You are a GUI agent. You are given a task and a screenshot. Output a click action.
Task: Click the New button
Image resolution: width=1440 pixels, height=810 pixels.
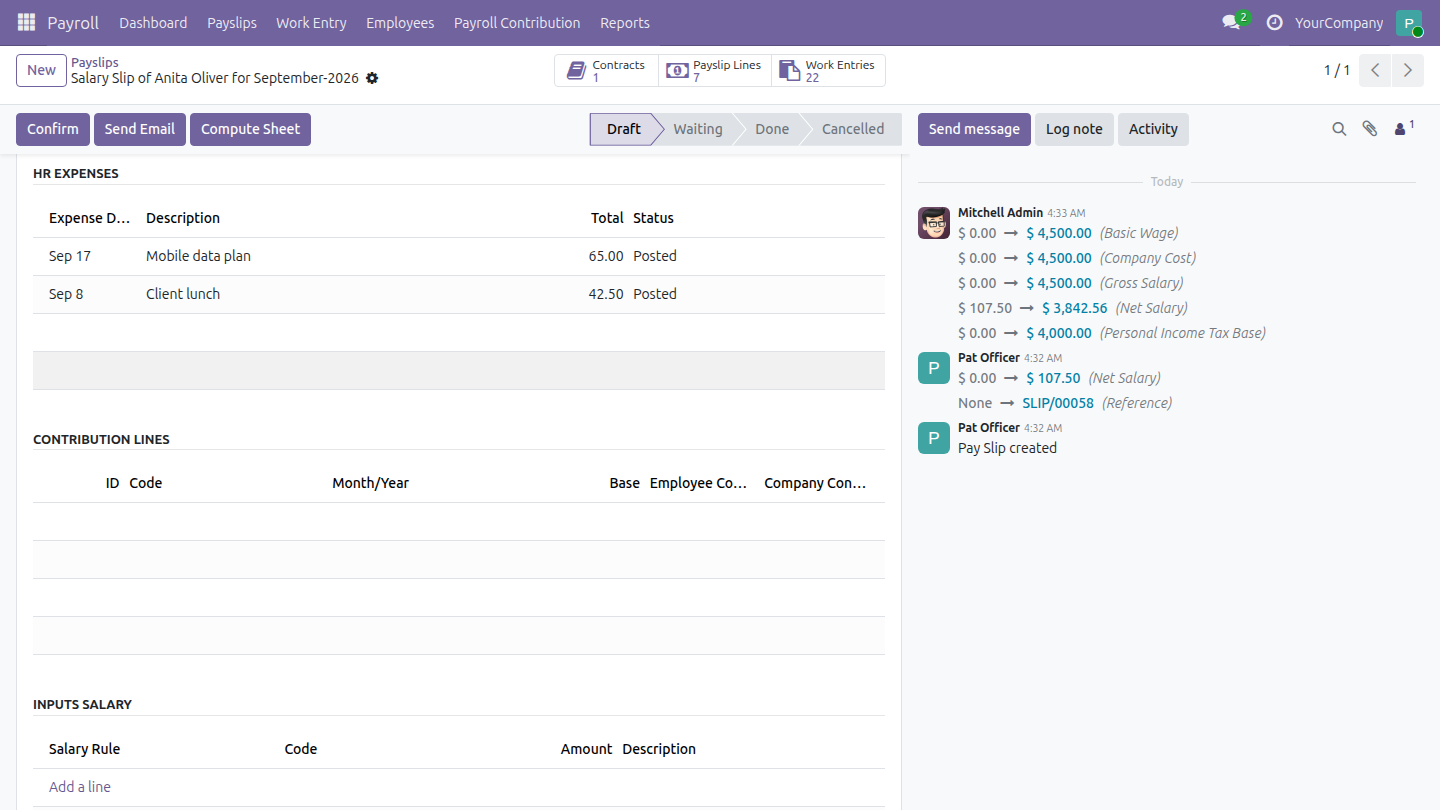pyautogui.click(x=41, y=70)
